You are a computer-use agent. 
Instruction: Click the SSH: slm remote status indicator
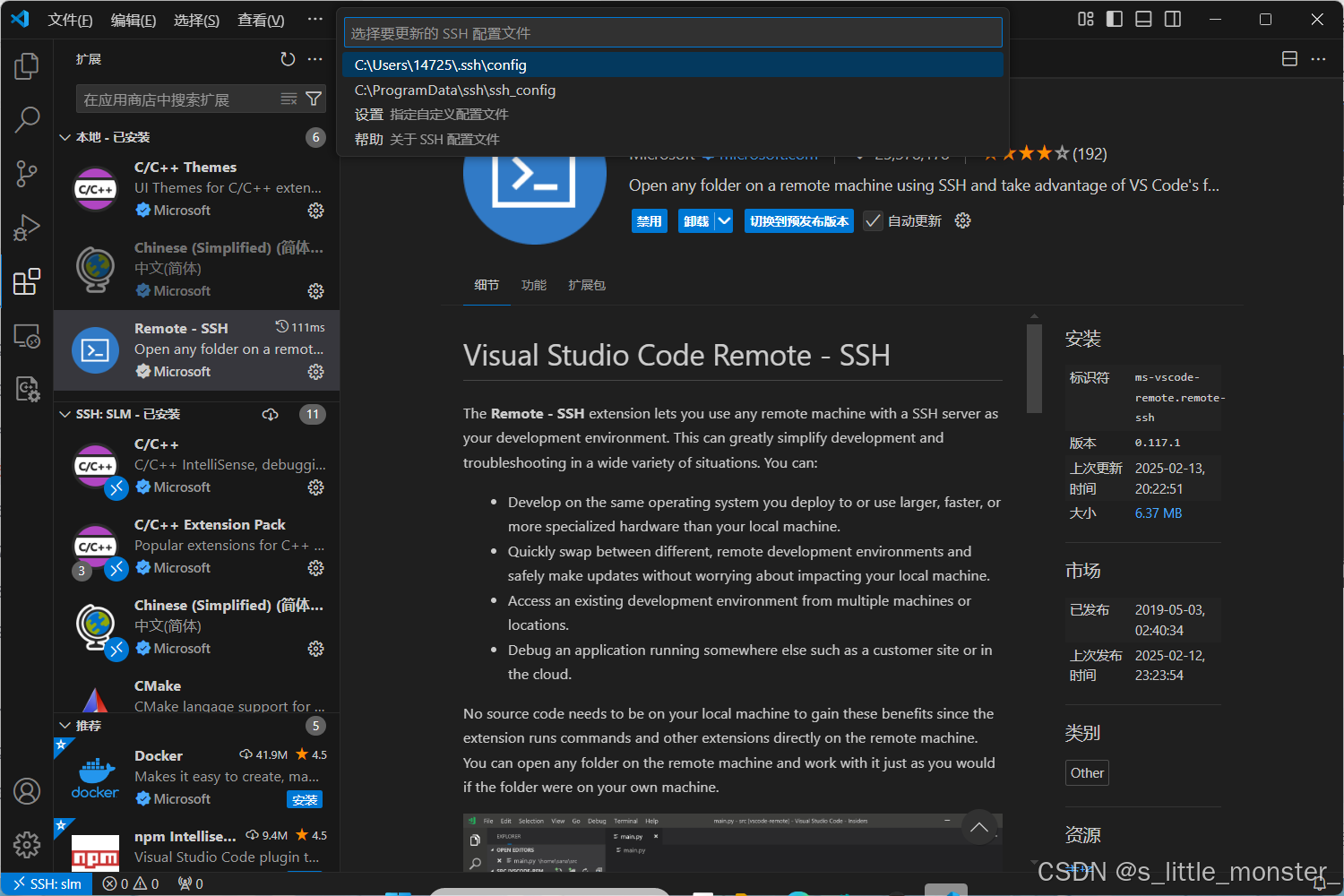coord(47,883)
